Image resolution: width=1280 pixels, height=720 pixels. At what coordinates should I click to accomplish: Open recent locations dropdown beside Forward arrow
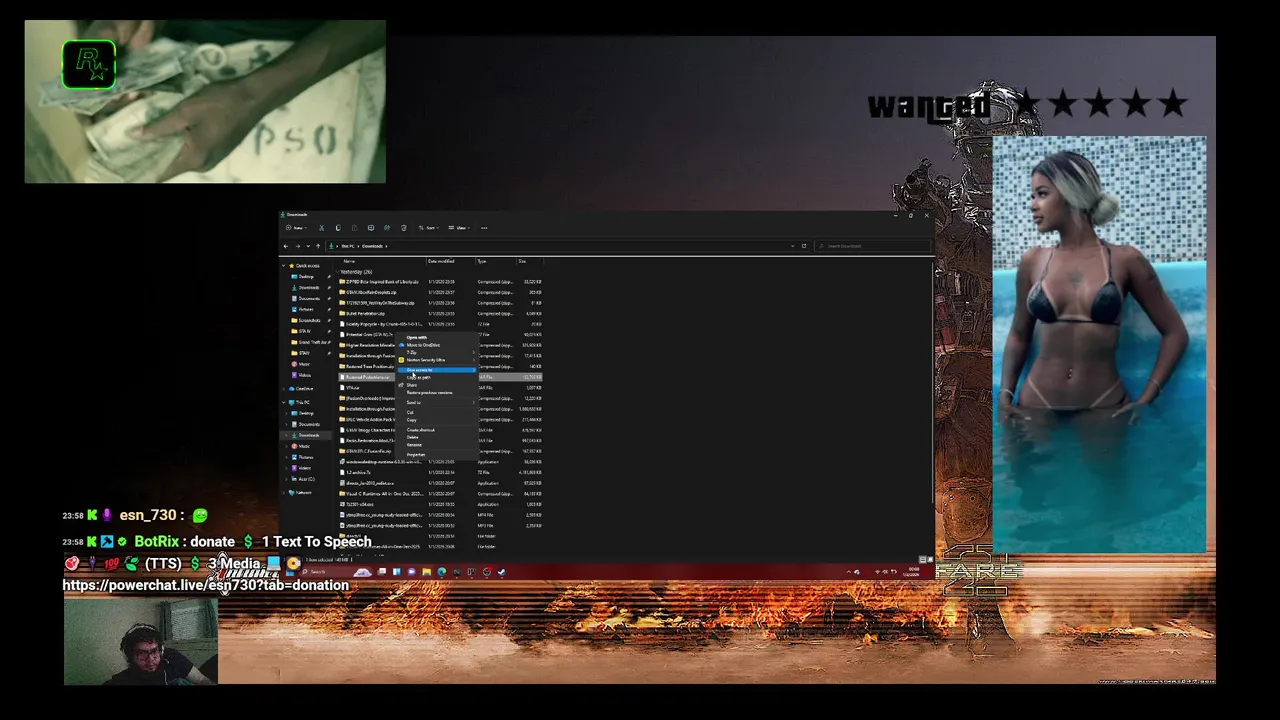tap(308, 246)
